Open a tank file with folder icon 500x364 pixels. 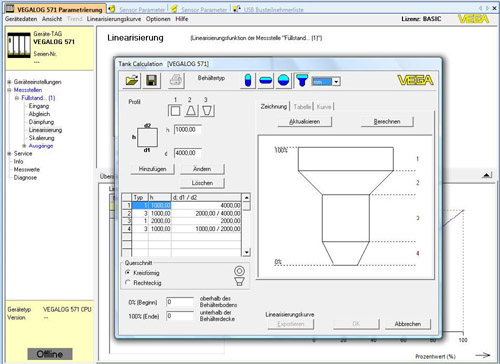(x=132, y=80)
